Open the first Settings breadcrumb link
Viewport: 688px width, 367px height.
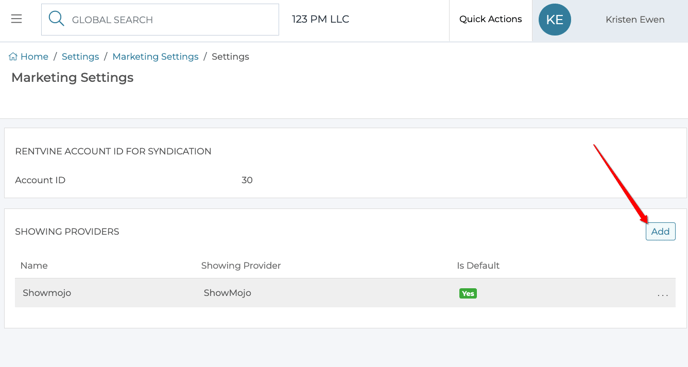80,57
